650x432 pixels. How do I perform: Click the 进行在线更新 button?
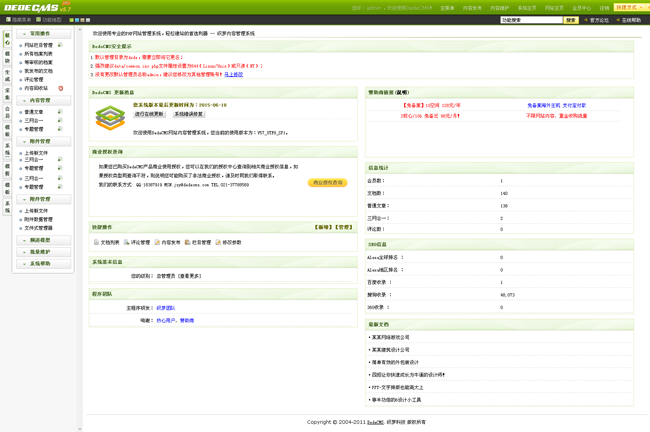(149, 114)
